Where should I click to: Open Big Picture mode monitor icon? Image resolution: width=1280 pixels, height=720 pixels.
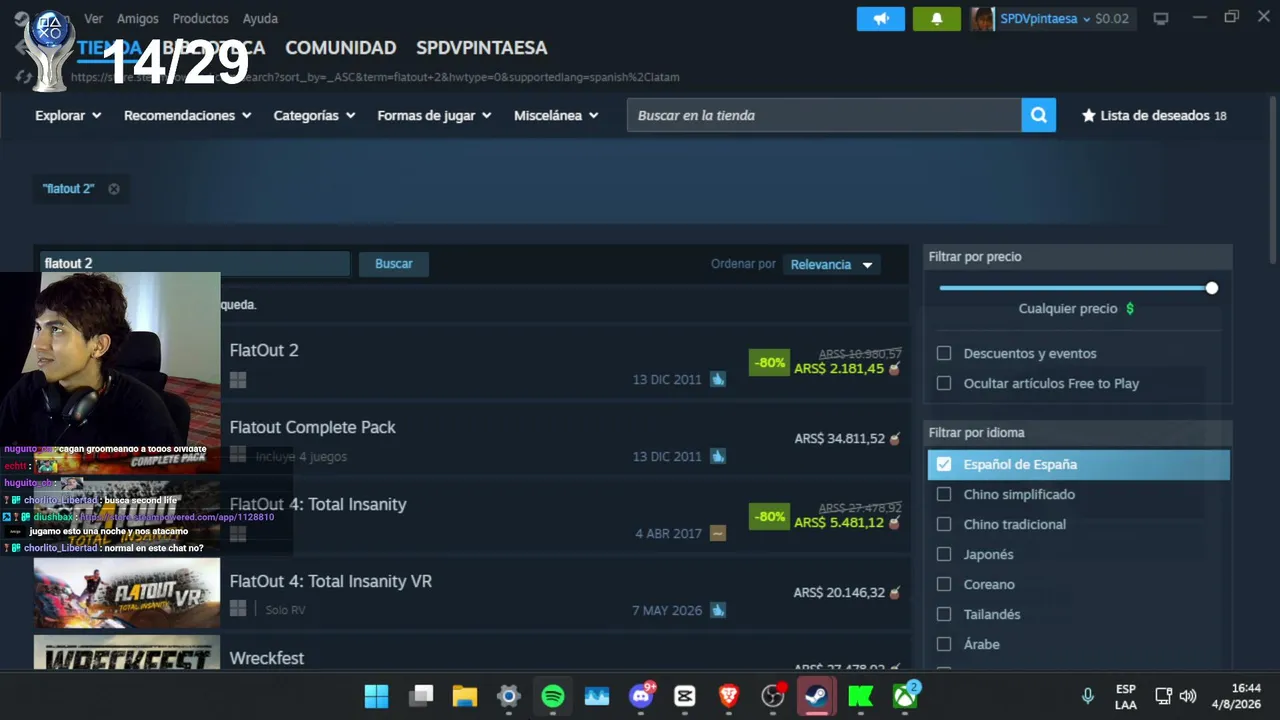point(1161,19)
